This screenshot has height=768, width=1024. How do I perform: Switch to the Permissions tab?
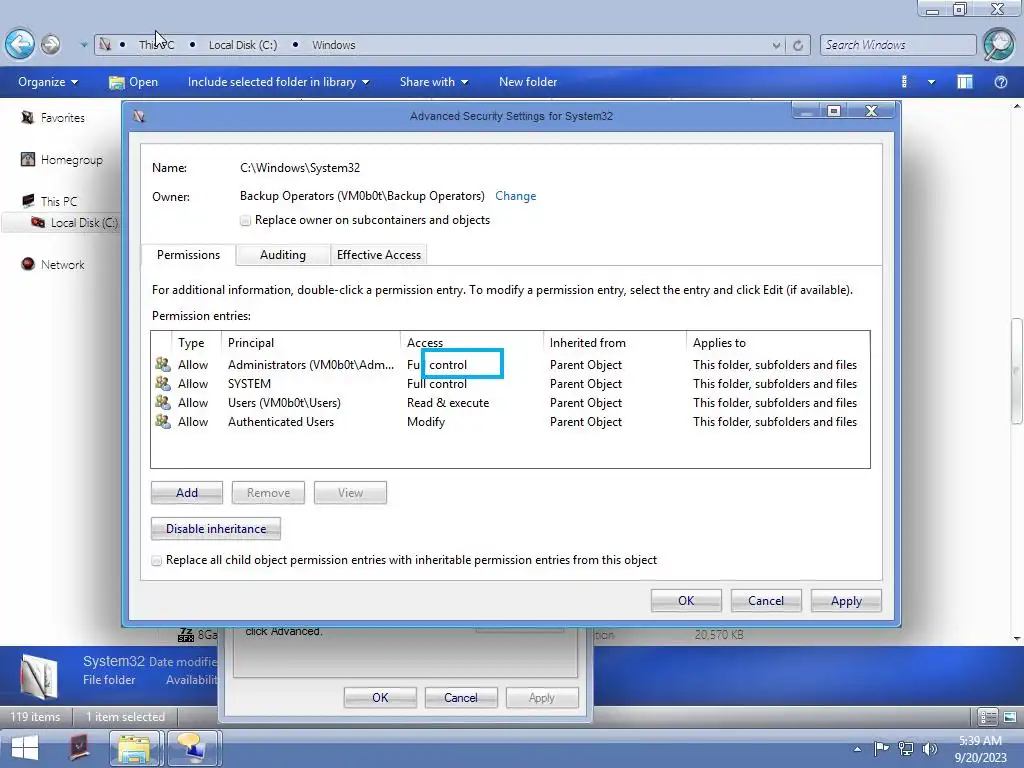188,255
